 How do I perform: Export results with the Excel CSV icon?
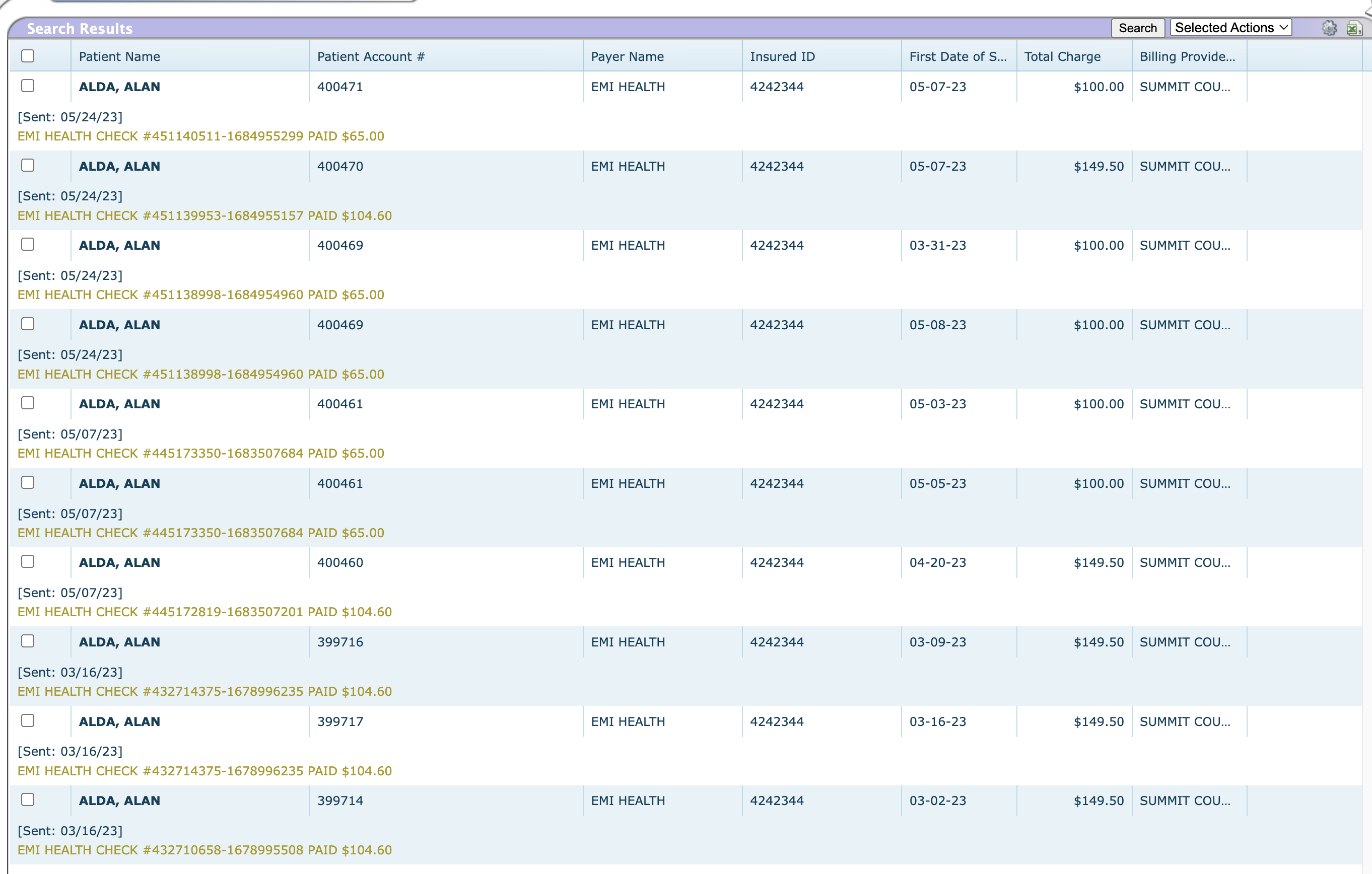coord(1354,29)
